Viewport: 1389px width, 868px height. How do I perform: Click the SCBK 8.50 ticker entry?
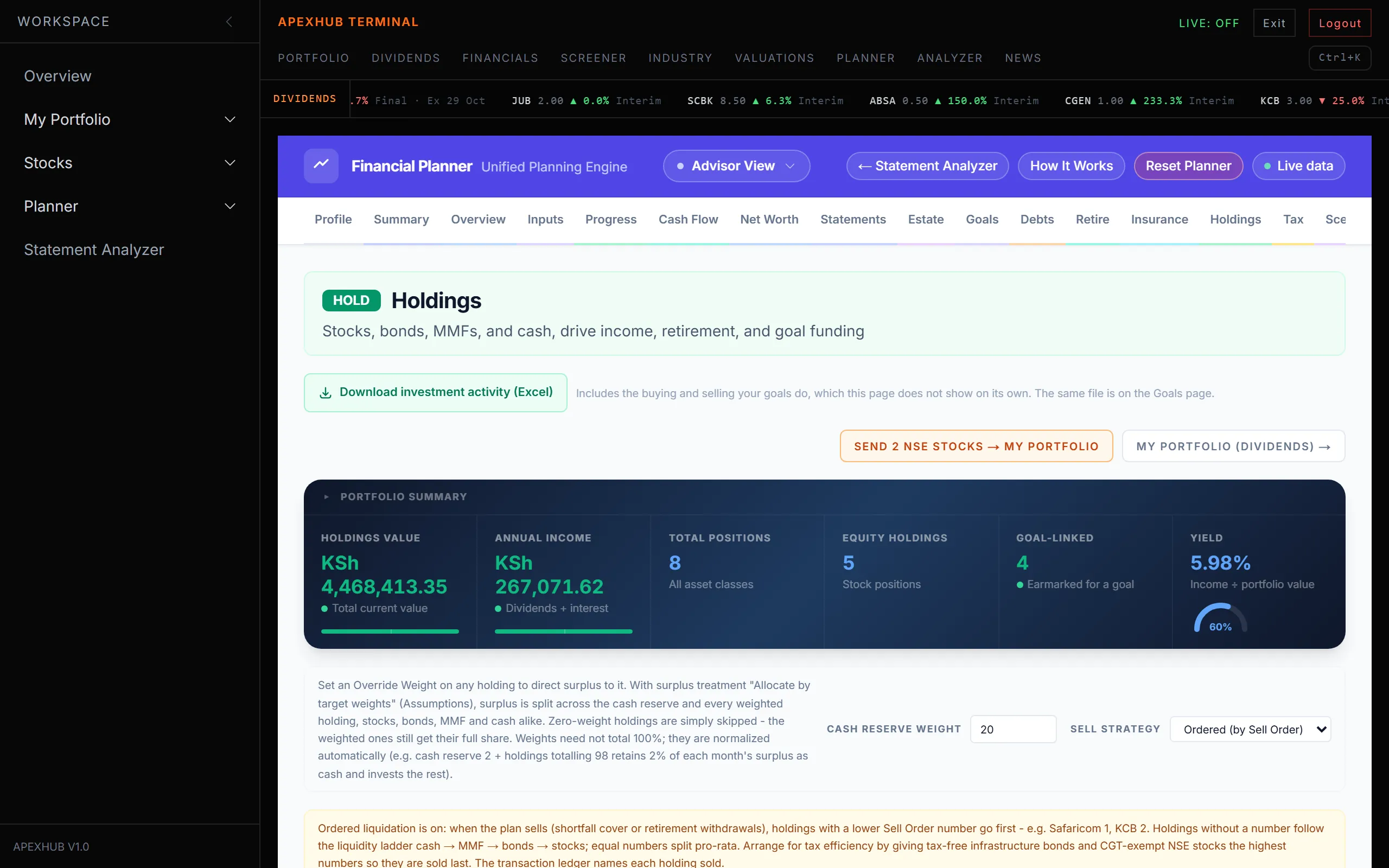(765, 100)
